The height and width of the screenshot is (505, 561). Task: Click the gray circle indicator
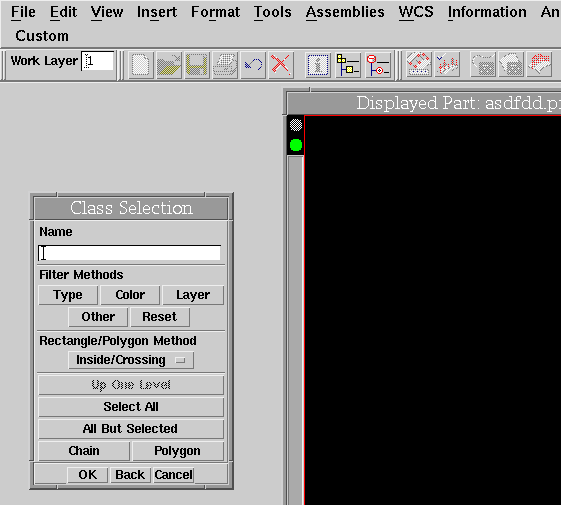coord(296,125)
